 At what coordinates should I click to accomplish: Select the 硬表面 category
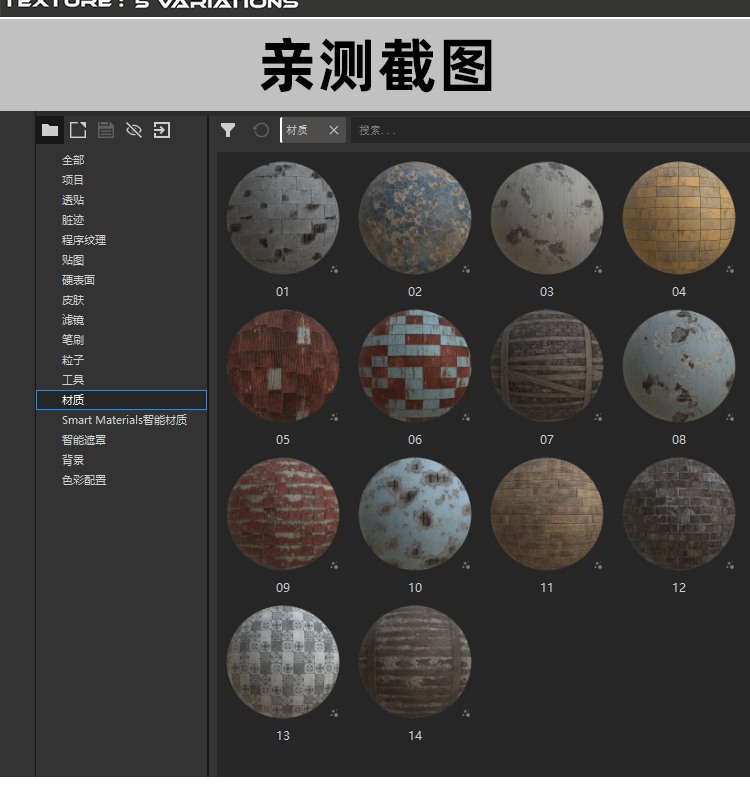tap(78, 280)
